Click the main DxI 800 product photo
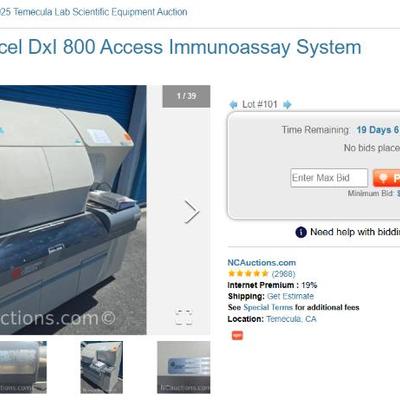The image size is (400, 400). point(73,210)
